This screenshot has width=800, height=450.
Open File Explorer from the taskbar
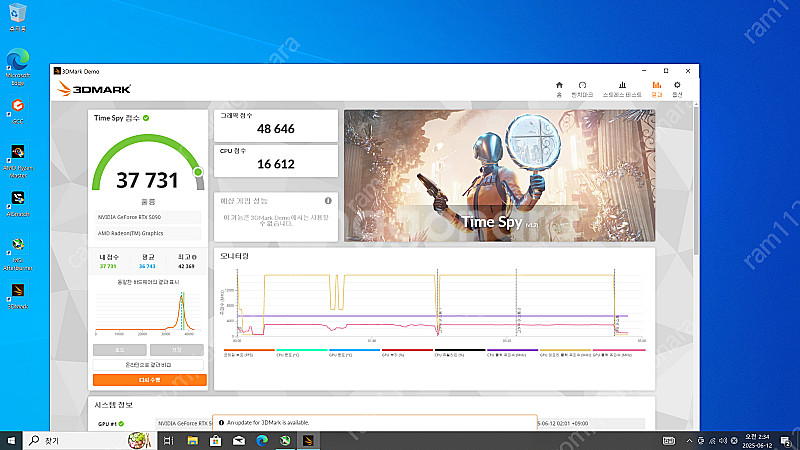[192, 440]
